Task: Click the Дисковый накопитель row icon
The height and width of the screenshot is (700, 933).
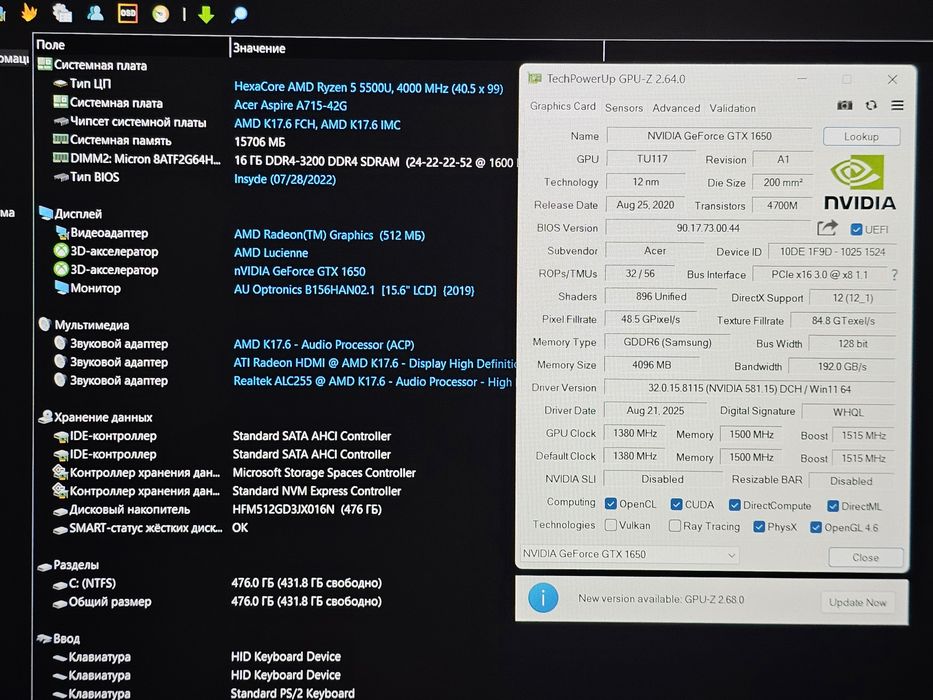Action: pos(60,511)
